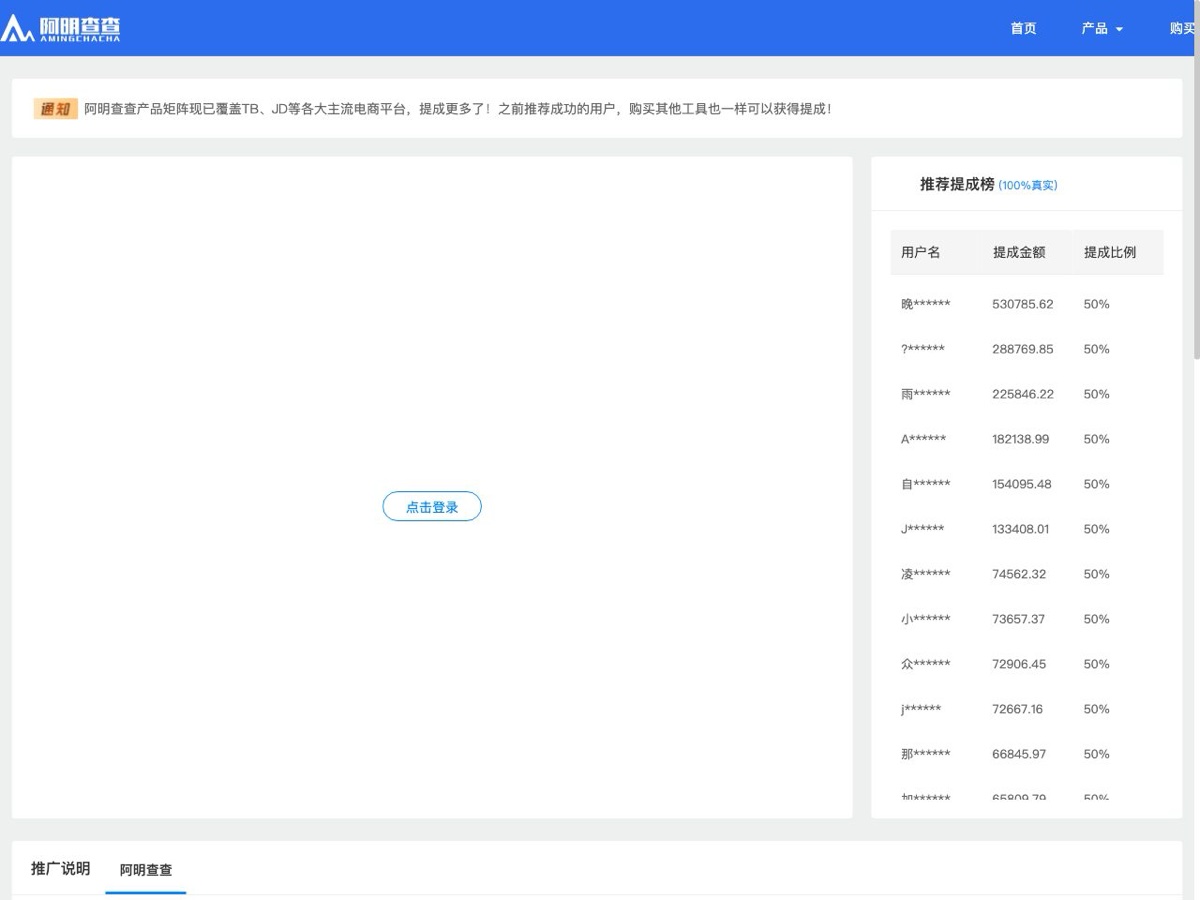Click amount 530785.62
This screenshot has width=1200, height=900.
[1022, 304]
